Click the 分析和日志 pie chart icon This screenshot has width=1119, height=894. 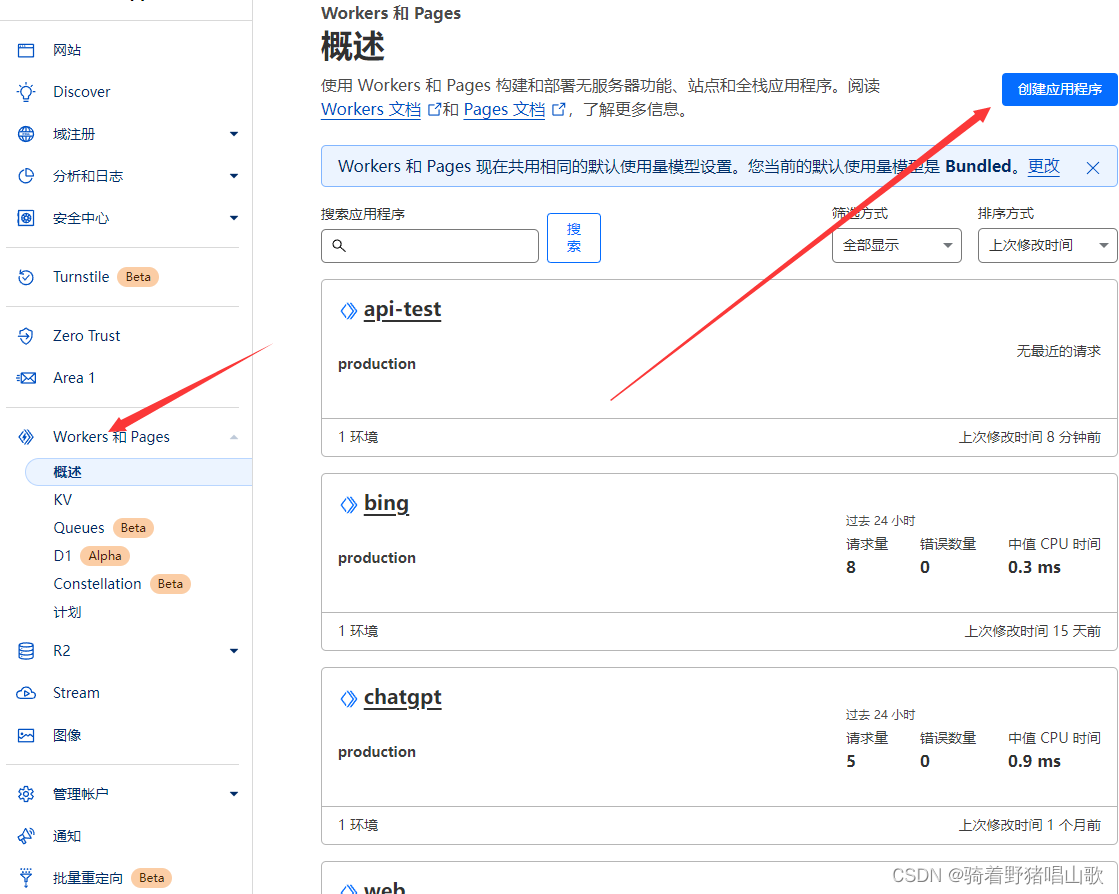26,176
